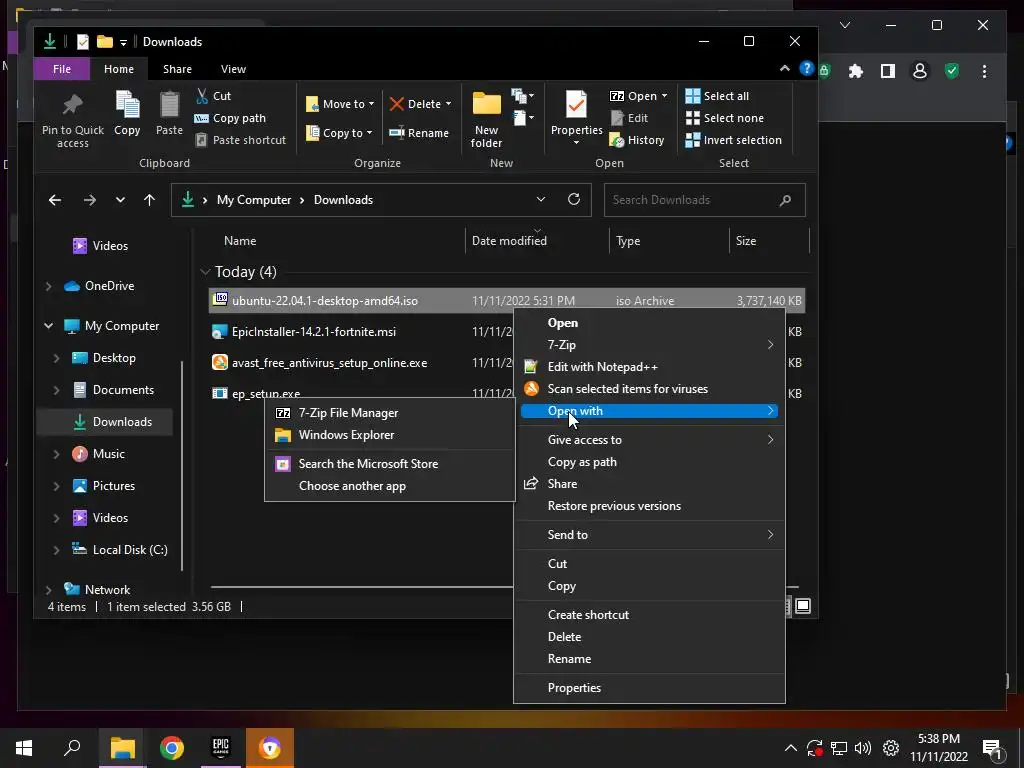This screenshot has height=768, width=1024.
Task: Select Choose another app
Action: click(x=390, y=486)
